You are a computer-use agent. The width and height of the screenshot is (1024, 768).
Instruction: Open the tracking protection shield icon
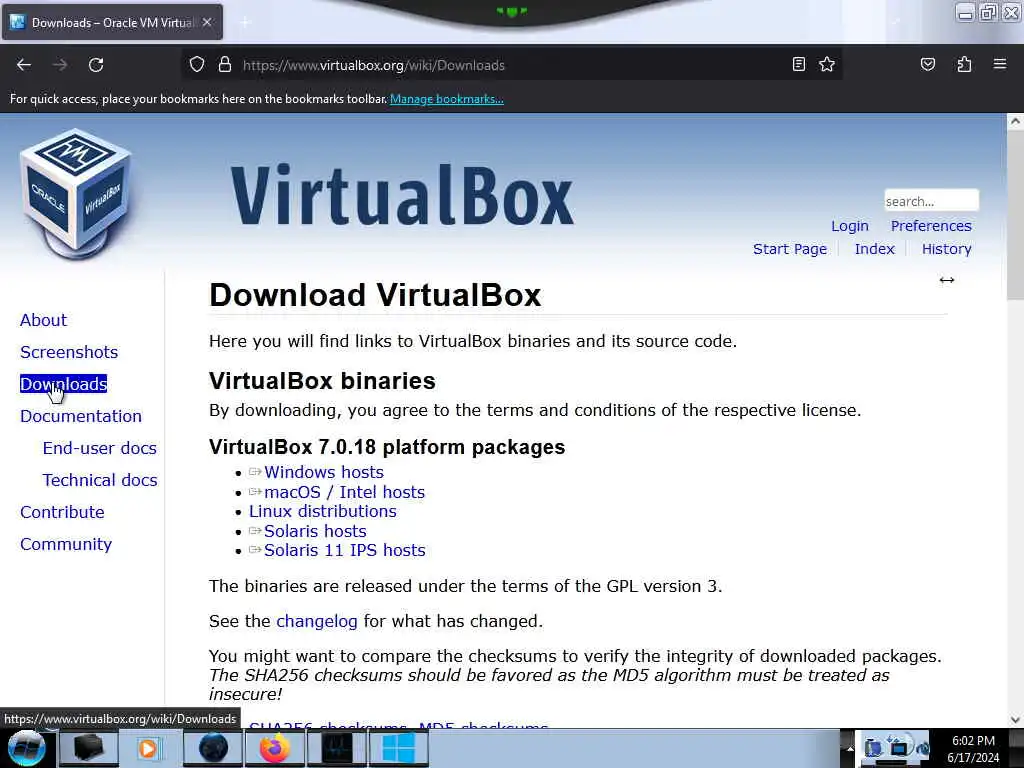[x=197, y=65]
